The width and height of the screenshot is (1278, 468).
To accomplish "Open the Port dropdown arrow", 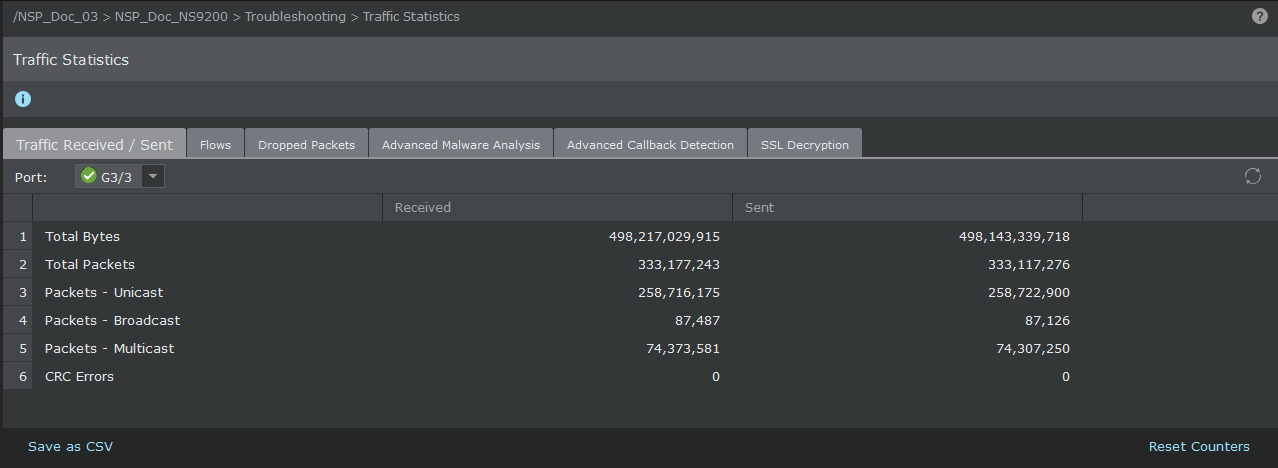I will click(153, 176).
